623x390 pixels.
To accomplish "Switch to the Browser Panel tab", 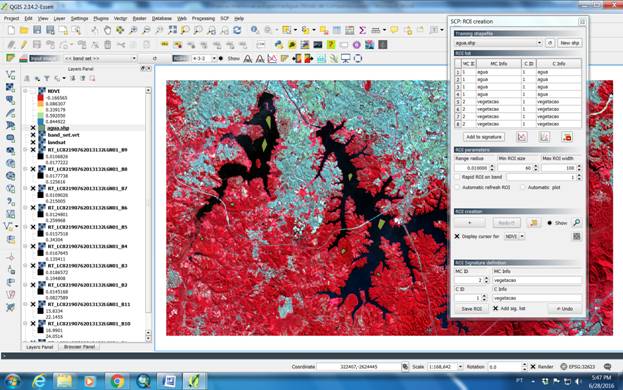I will tap(79, 347).
